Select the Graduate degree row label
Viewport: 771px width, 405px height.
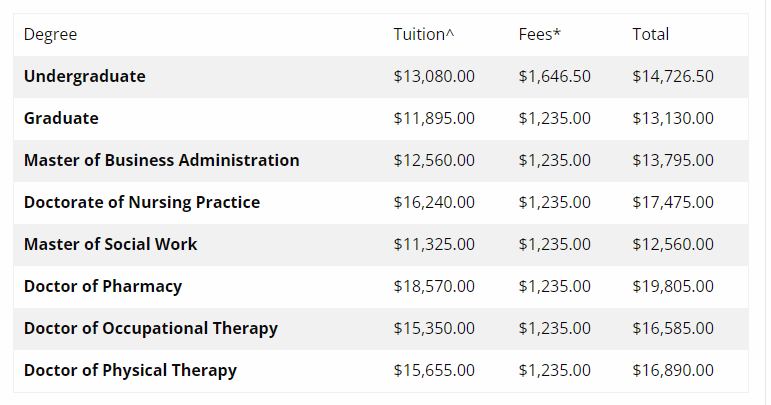61,118
